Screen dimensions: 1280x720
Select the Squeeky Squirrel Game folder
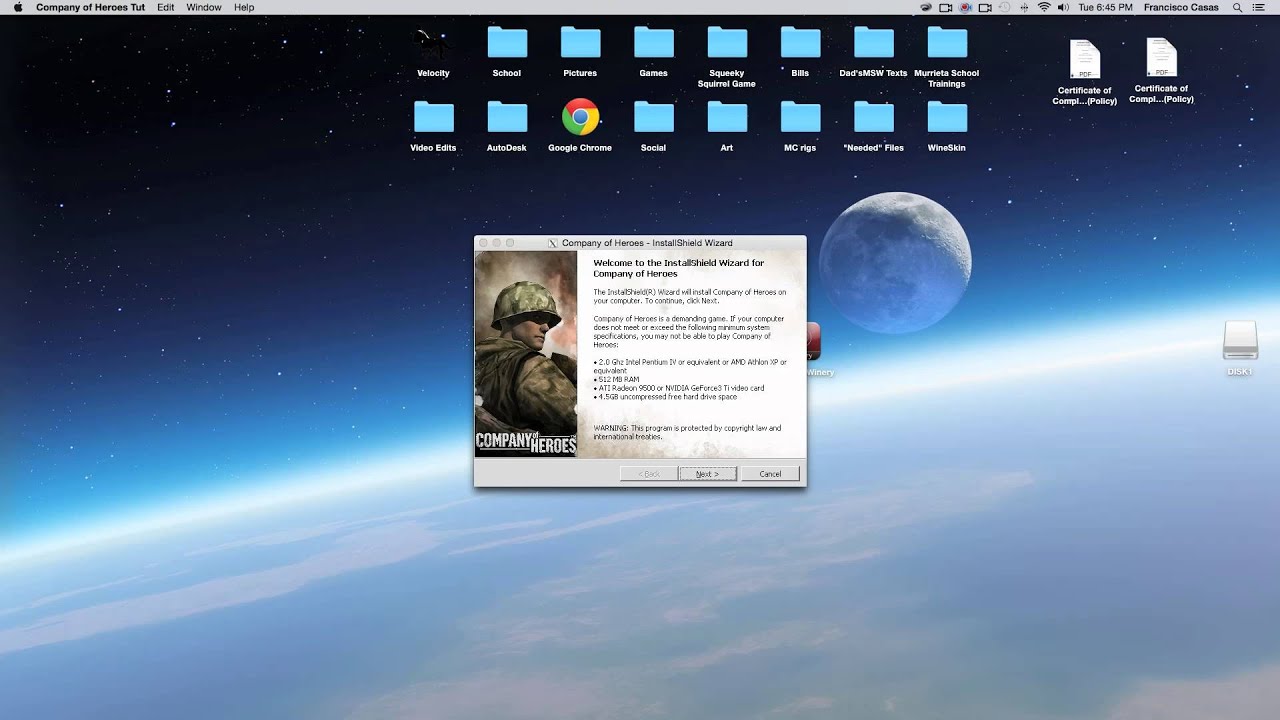coord(727,44)
